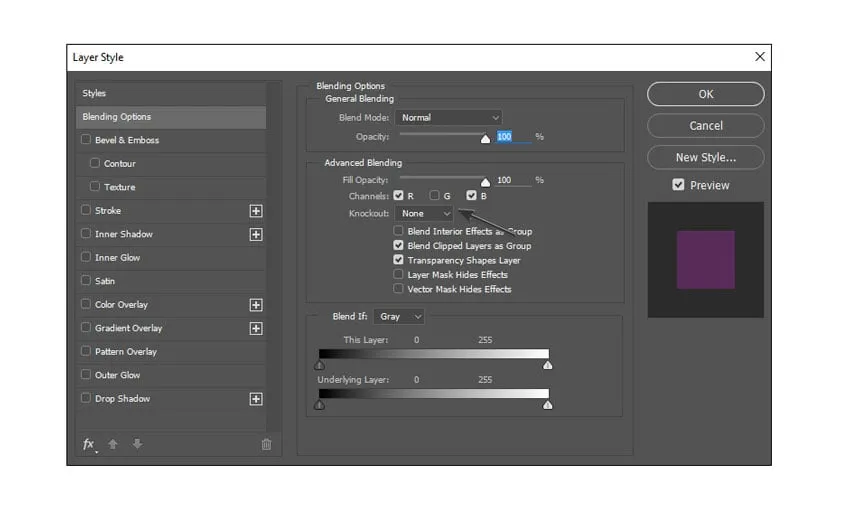Enable the Bevel & Emboss checkbox
This screenshot has height=507, width=850.
point(86,140)
